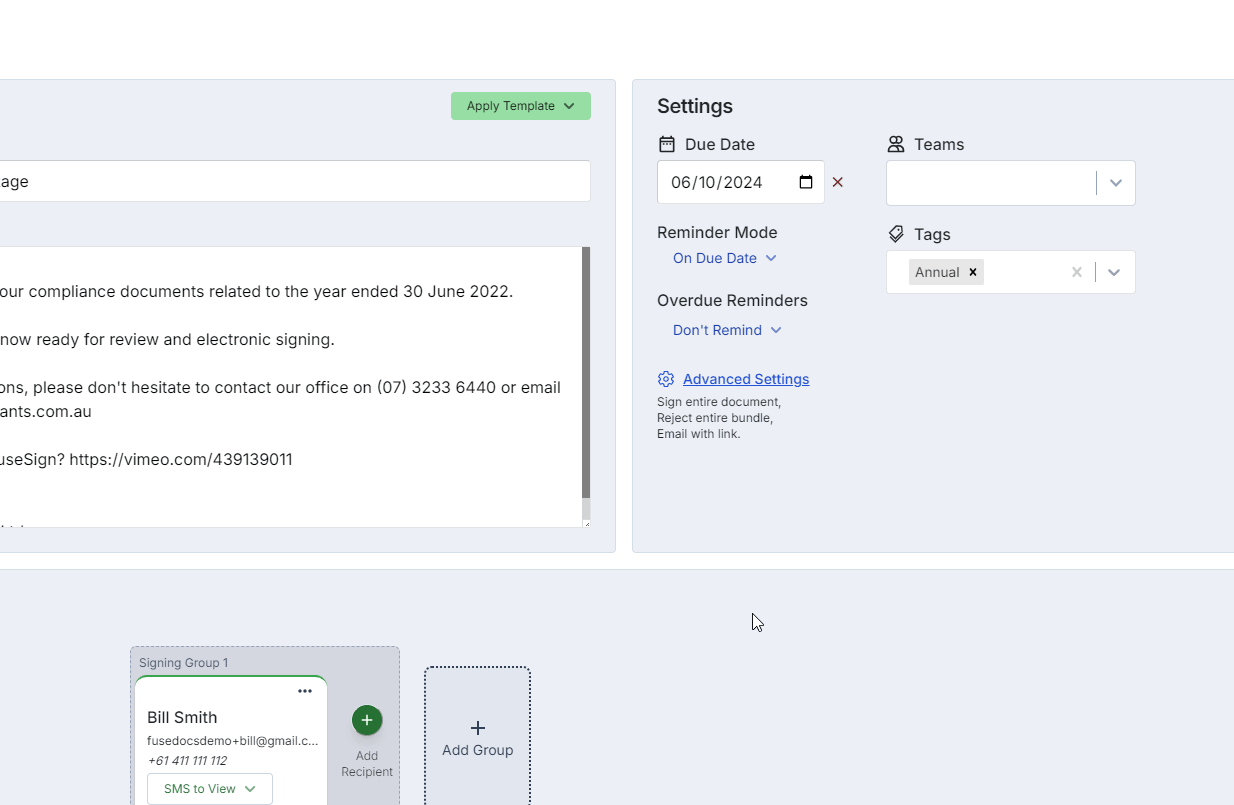Change Reminder Mode from On Due Date
Image resolution: width=1234 pixels, height=805 pixels.
coord(724,258)
